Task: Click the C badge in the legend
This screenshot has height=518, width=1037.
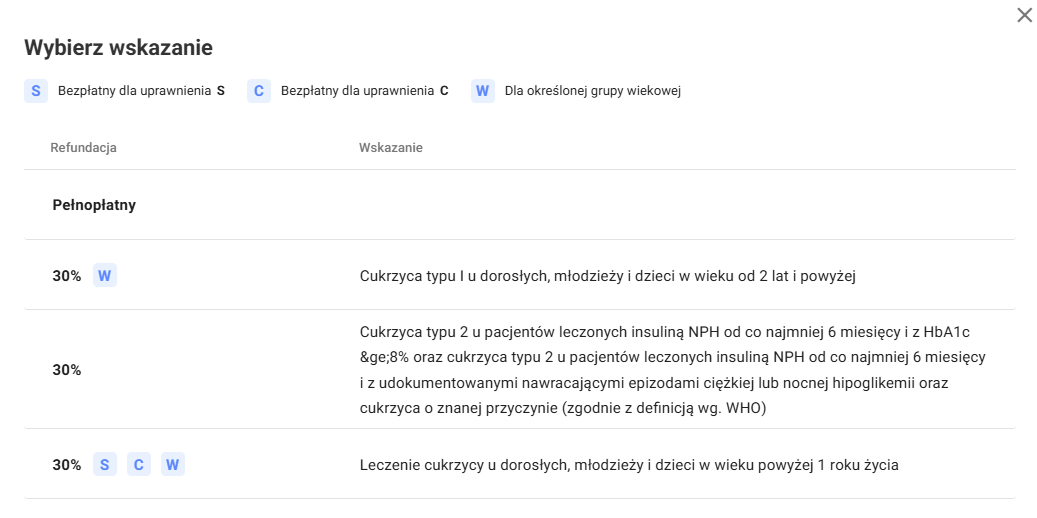Action: [259, 91]
